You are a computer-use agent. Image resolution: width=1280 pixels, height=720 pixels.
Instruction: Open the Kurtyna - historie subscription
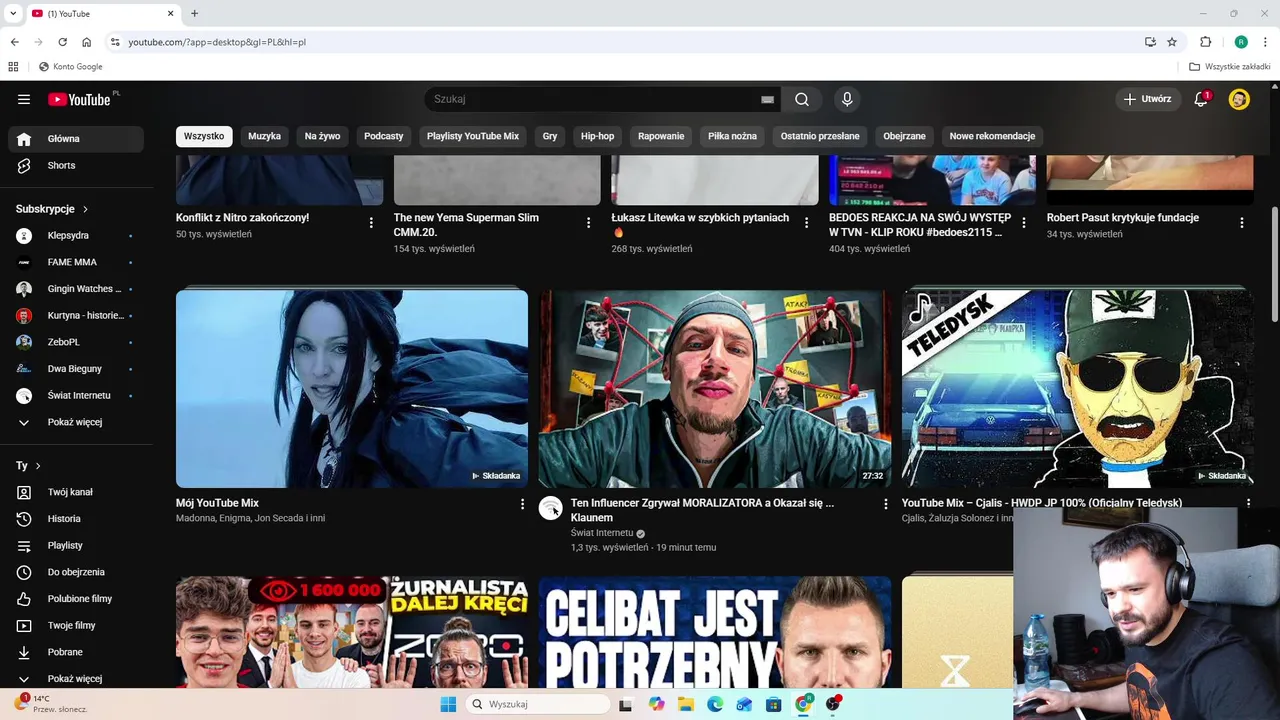point(76,315)
